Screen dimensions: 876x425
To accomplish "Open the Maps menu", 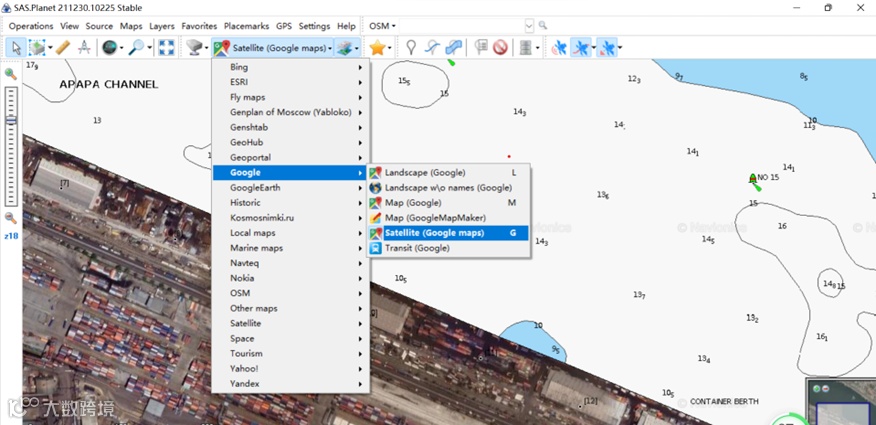I will point(131,26).
